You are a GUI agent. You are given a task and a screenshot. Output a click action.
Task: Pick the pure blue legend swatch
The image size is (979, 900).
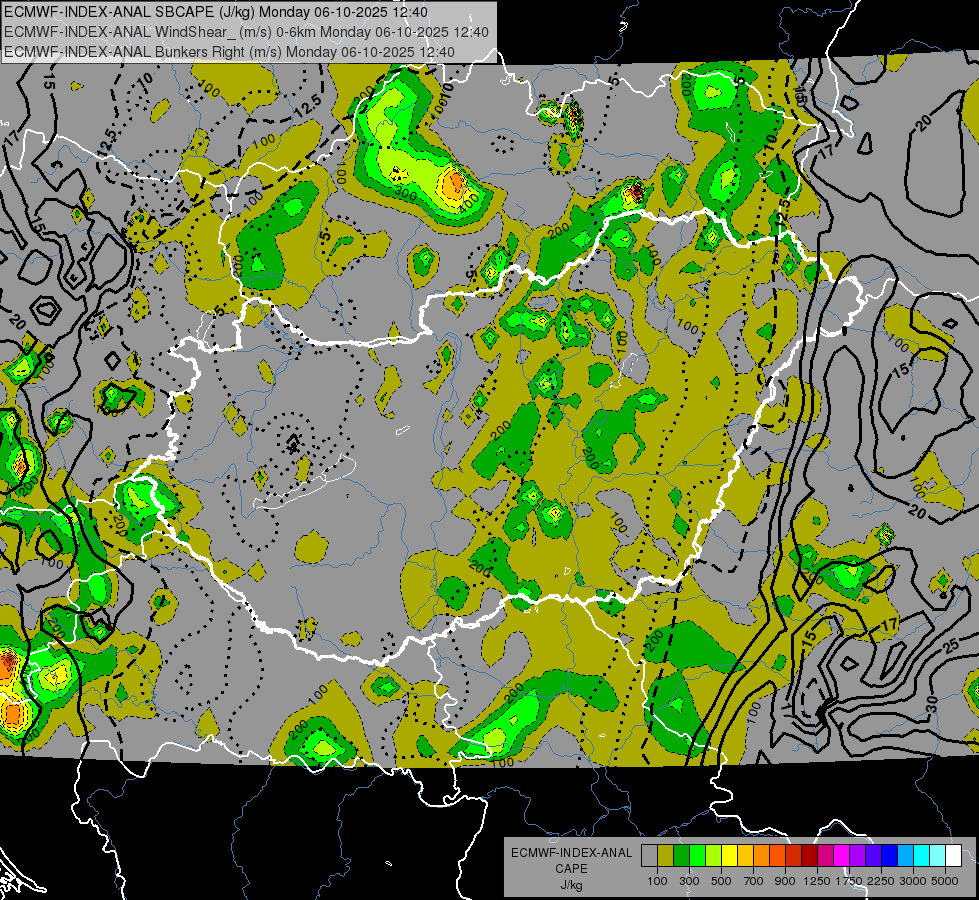[x=889, y=856]
